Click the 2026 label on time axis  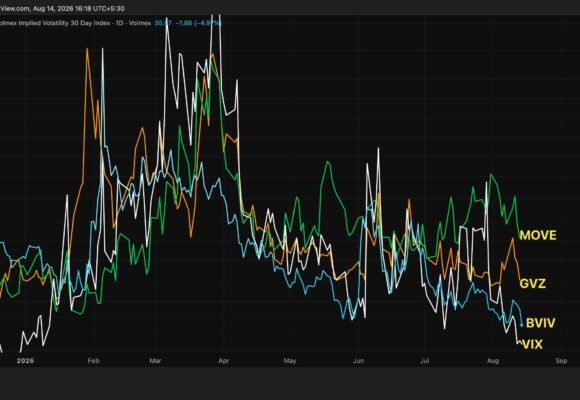25,361
